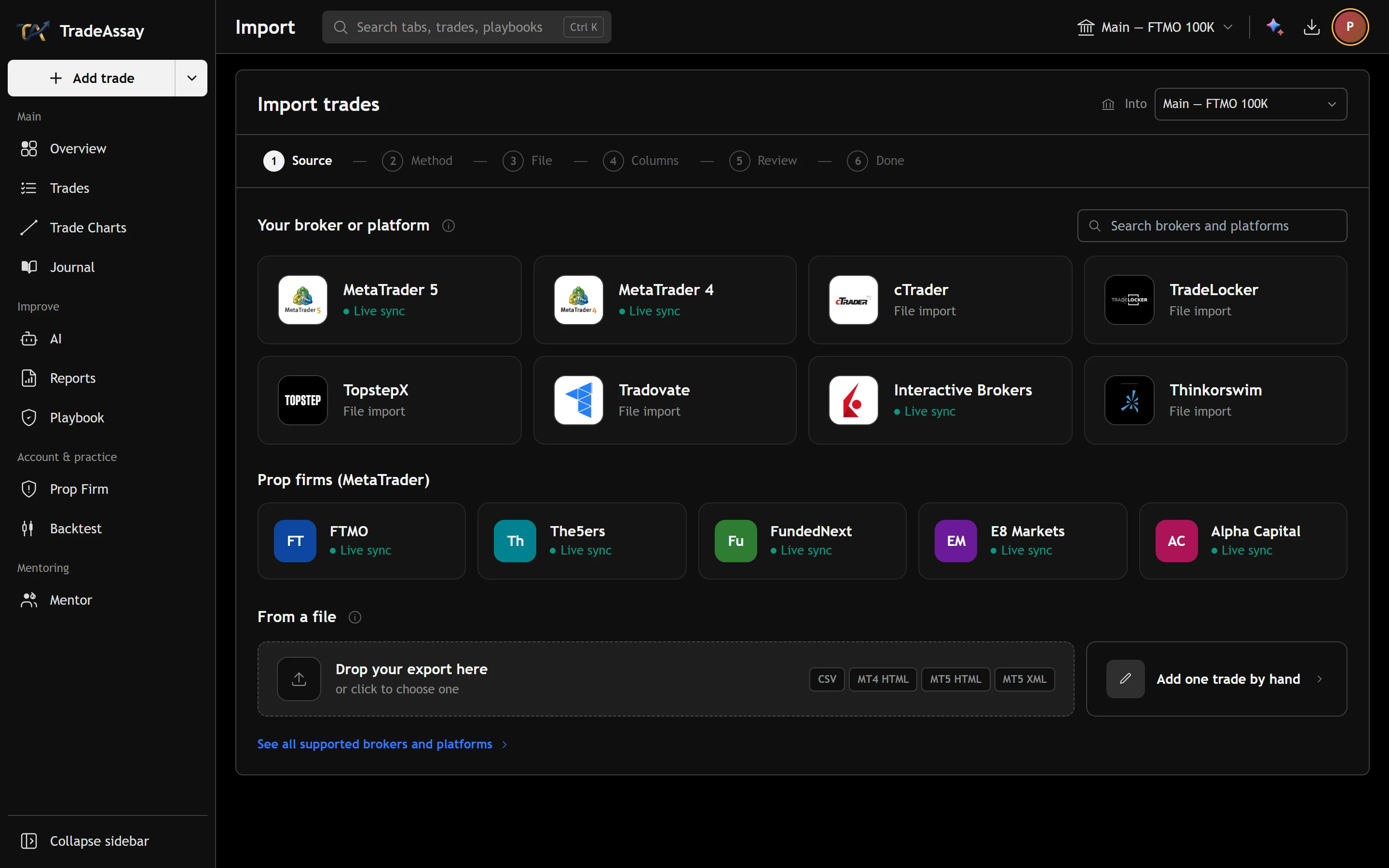Select the Topstep logo
1389x868 pixels.
pyautogui.click(x=302, y=400)
